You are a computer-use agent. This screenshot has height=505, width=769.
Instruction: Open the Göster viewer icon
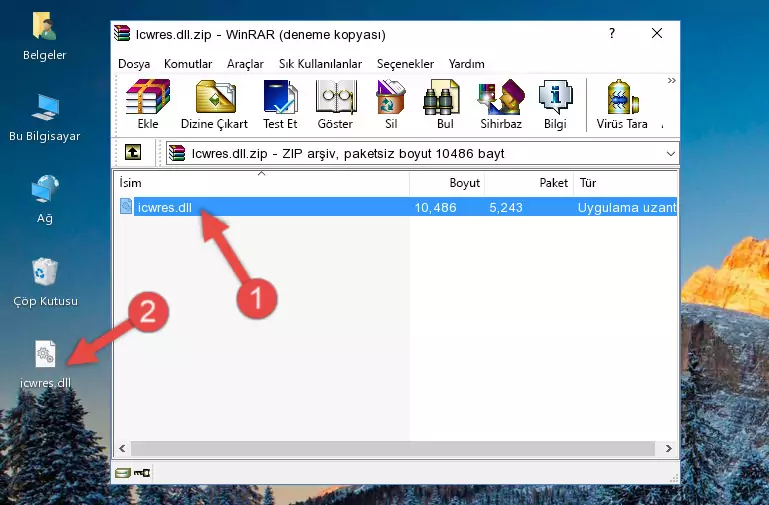click(335, 104)
